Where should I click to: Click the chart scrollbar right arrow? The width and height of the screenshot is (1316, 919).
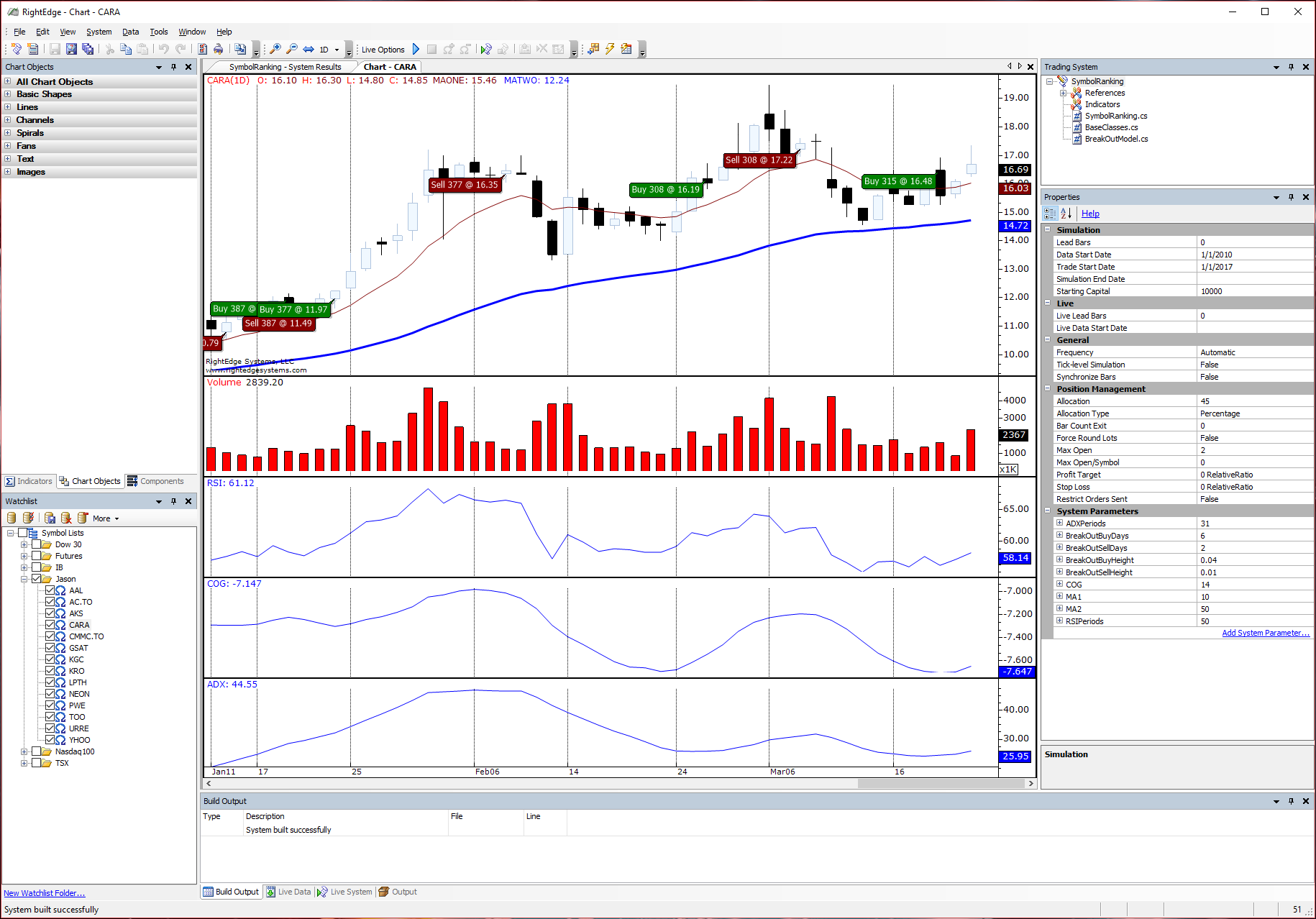[1031, 783]
